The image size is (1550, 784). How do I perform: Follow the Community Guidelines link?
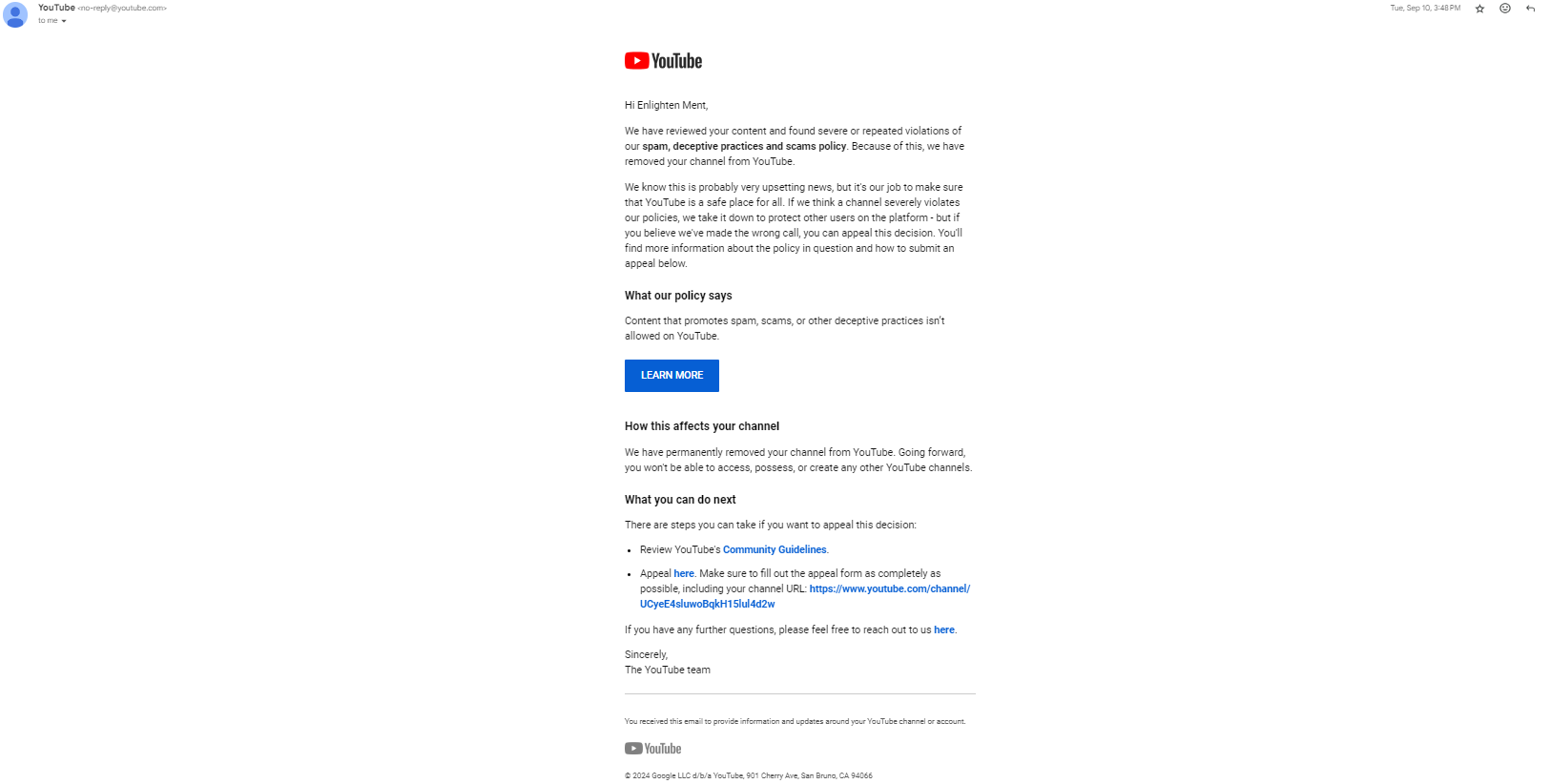[775, 550]
